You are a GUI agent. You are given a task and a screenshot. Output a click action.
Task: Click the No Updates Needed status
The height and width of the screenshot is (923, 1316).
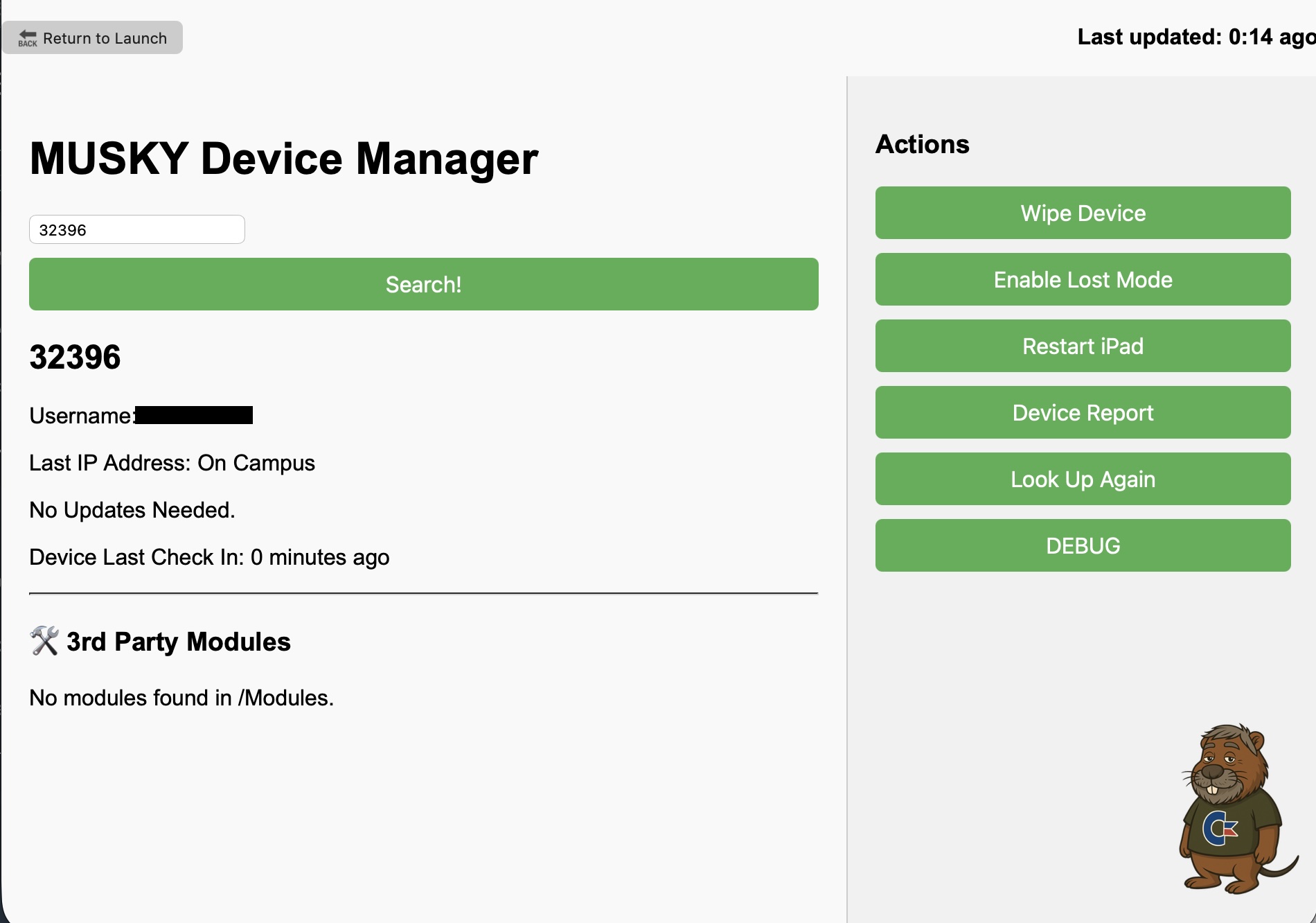point(132,510)
